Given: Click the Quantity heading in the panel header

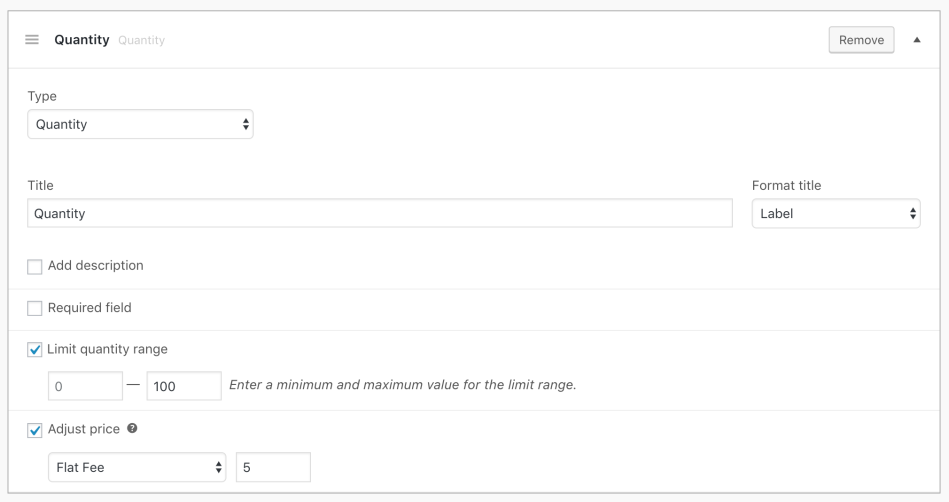Looking at the screenshot, I should click(x=82, y=40).
